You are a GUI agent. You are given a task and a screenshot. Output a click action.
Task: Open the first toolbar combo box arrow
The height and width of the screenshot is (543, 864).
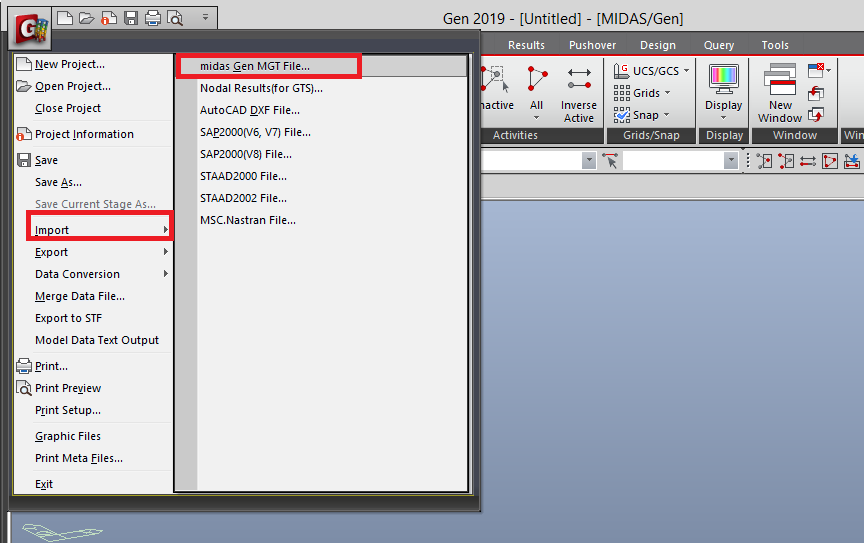(589, 160)
